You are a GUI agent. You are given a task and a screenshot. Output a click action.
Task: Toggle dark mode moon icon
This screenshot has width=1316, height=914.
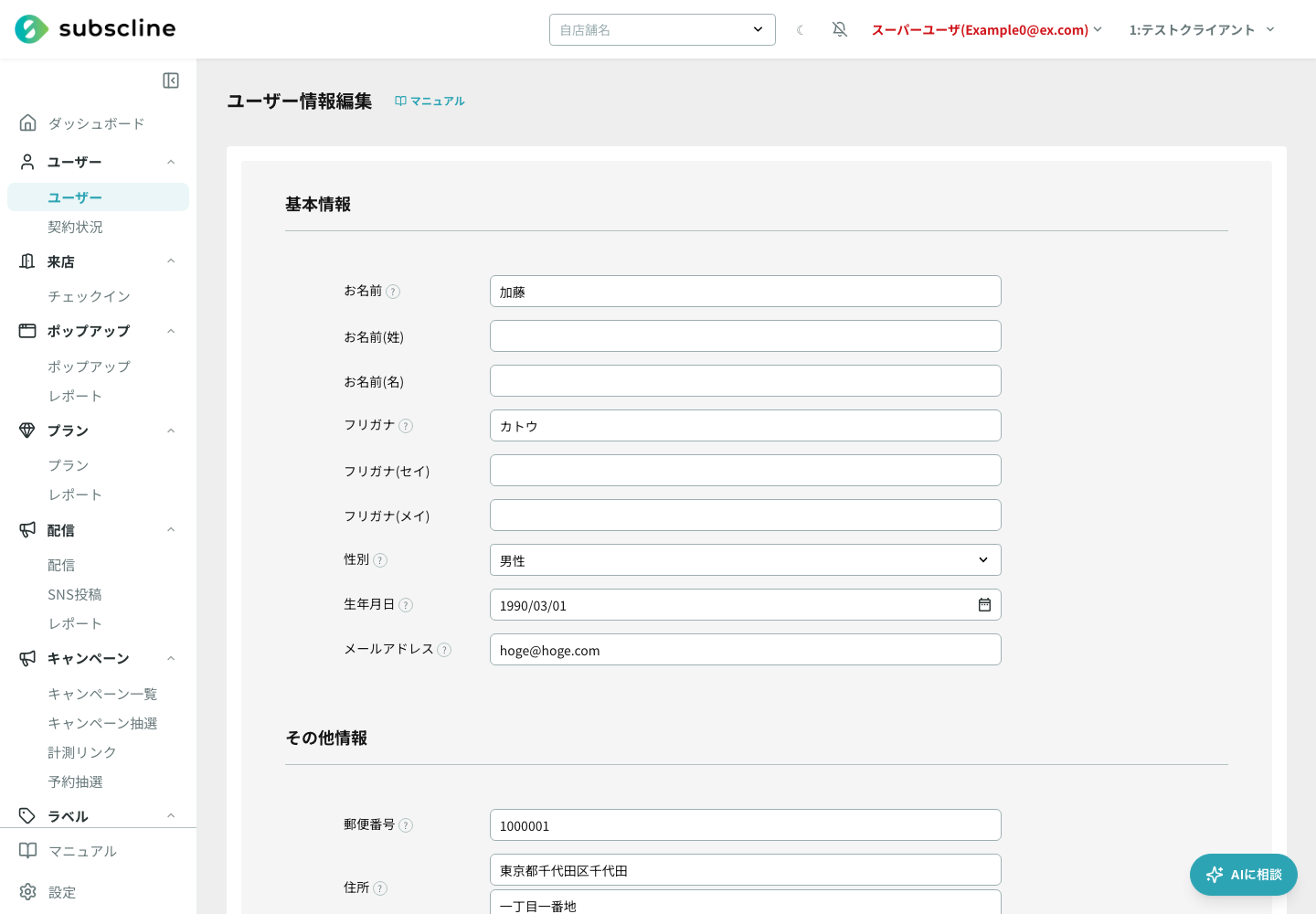point(801,30)
